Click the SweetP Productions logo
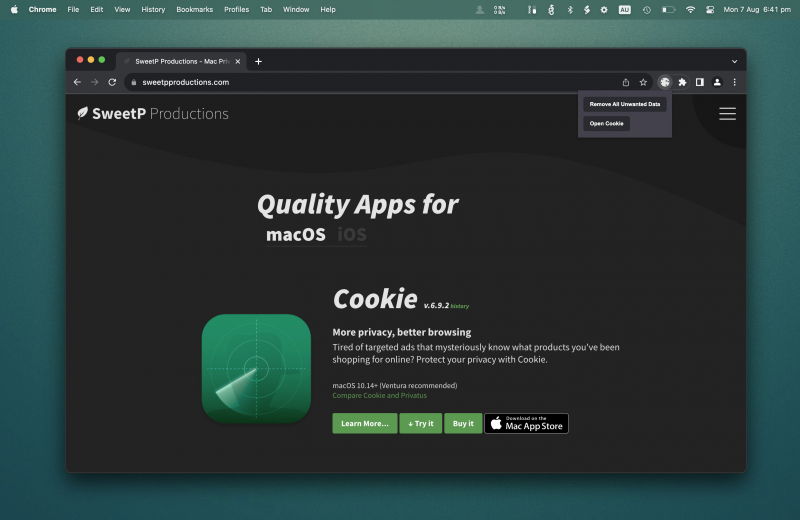Image resolution: width=800 pixels, height=520 pixels. tap(153, 113)
